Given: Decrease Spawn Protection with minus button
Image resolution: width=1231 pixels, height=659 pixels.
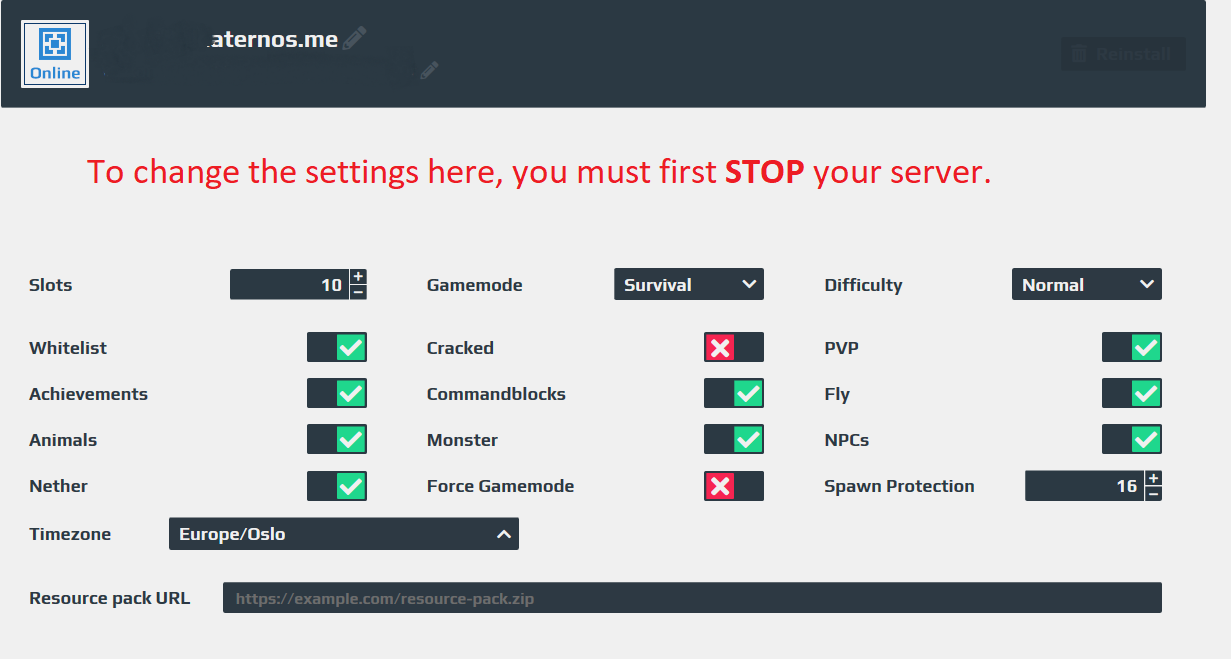Looking at the screenshot, I should click(x=1153, y=494).
